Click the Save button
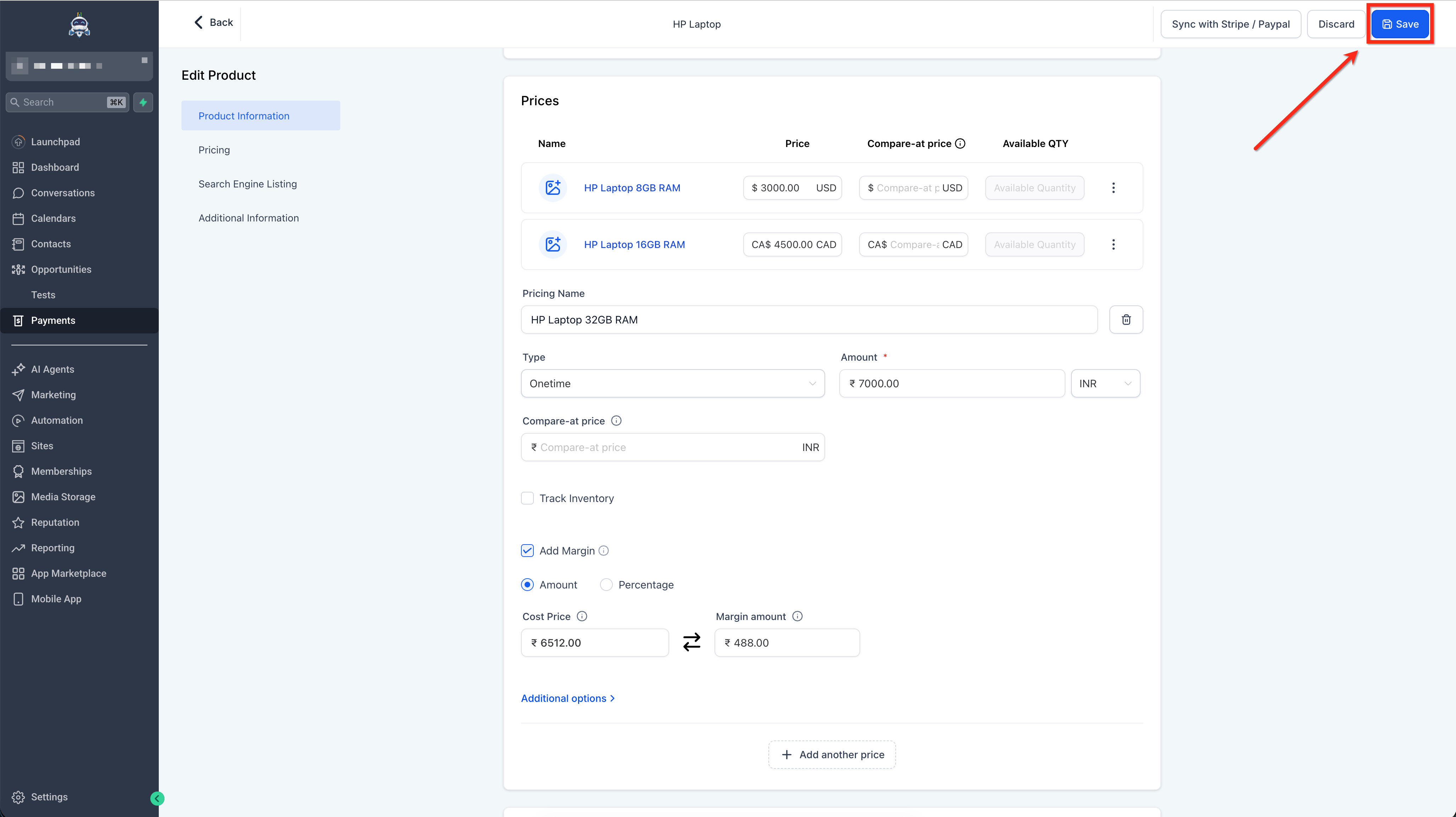This screenshot has width=1456, height=817. [1400, 24]
